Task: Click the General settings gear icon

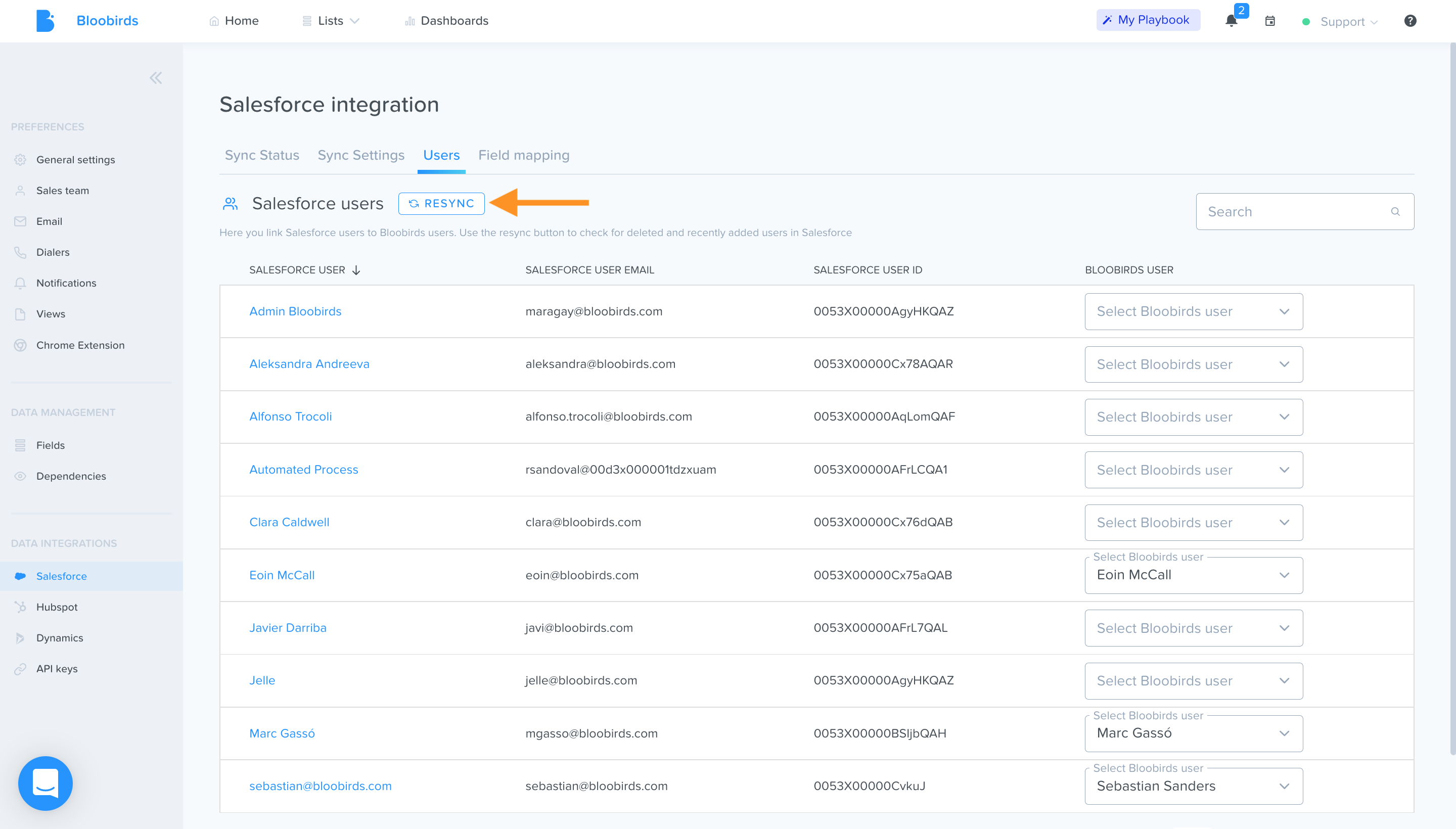Action: pos(21,160)
